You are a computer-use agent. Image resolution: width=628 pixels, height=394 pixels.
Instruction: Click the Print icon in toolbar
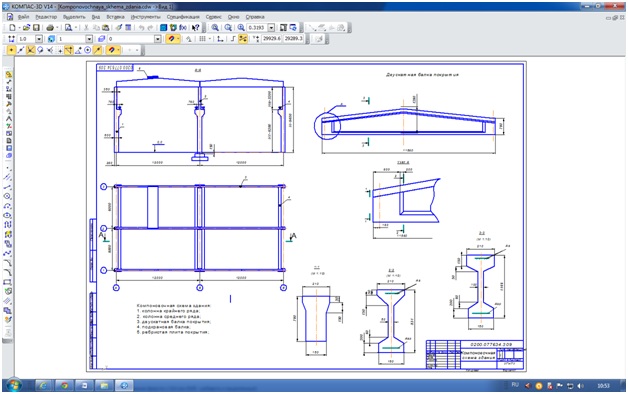[x=50, y=28]
